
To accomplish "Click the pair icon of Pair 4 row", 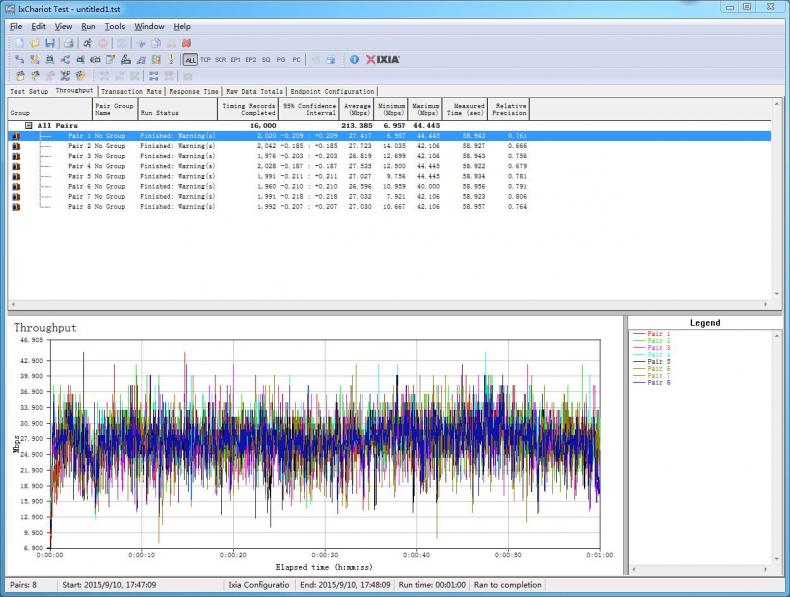I will click(16, 166).
